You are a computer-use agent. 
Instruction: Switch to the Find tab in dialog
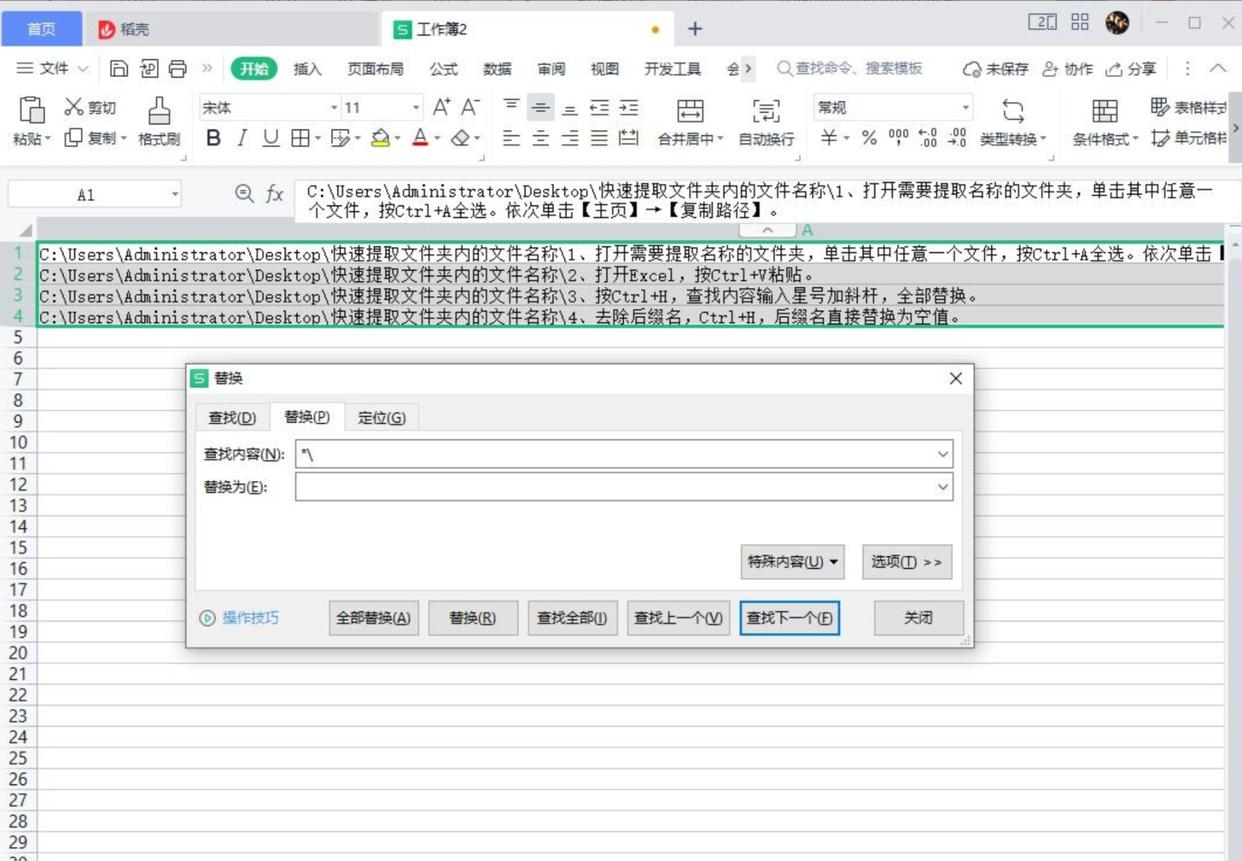(x=232, y=417)
